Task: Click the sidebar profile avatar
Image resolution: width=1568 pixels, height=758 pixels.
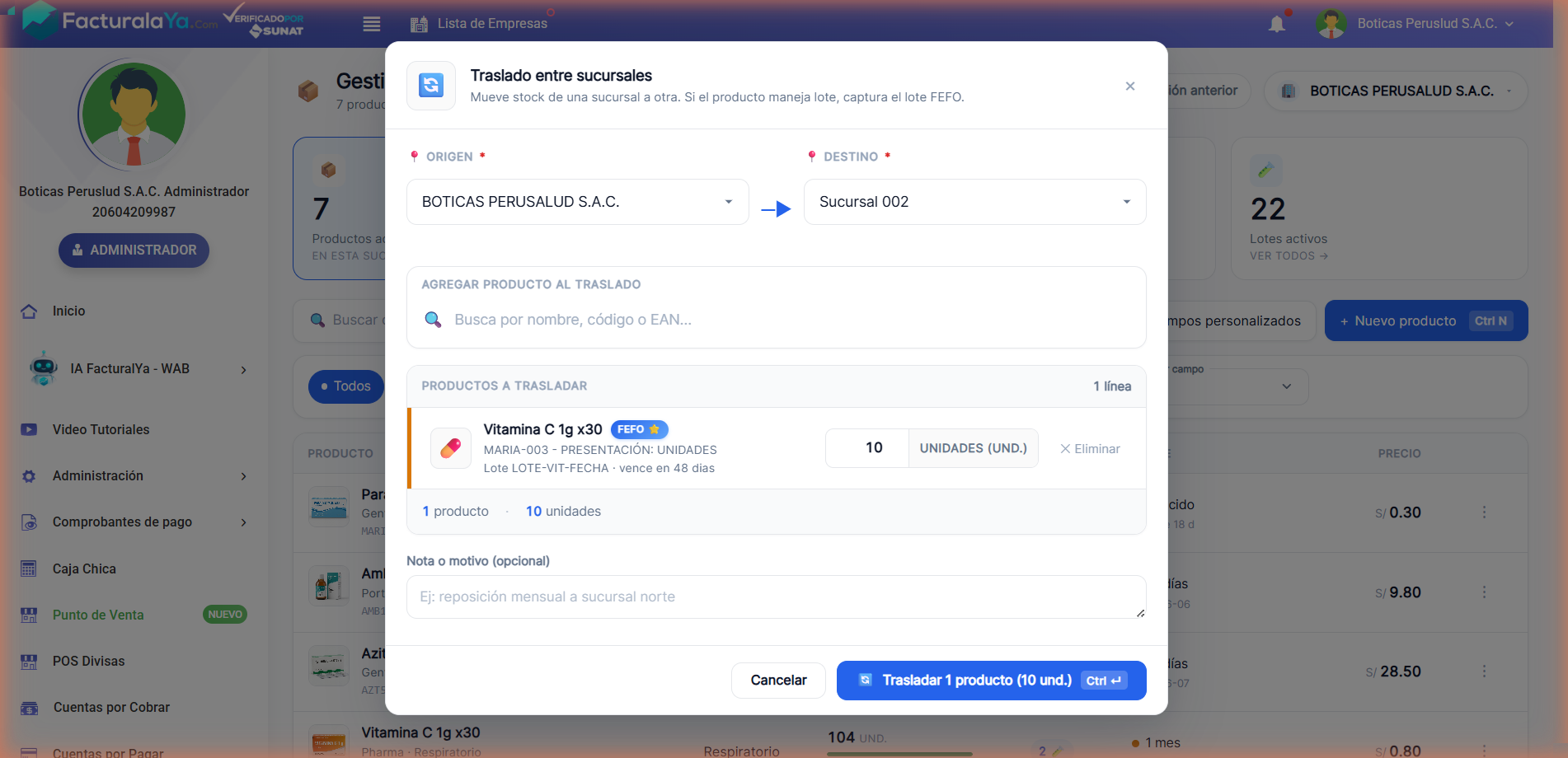Action: [134, 115]
